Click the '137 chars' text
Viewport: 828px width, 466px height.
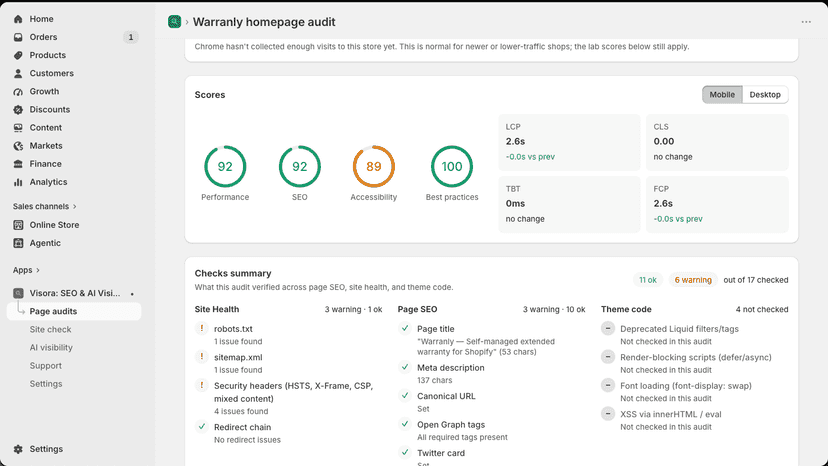click(x=435, y=380)
